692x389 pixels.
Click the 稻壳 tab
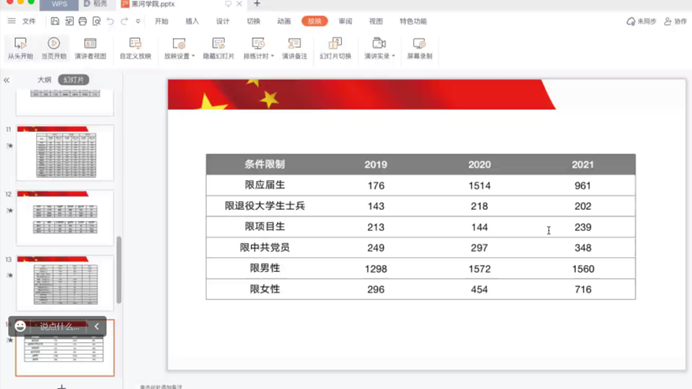96,4
